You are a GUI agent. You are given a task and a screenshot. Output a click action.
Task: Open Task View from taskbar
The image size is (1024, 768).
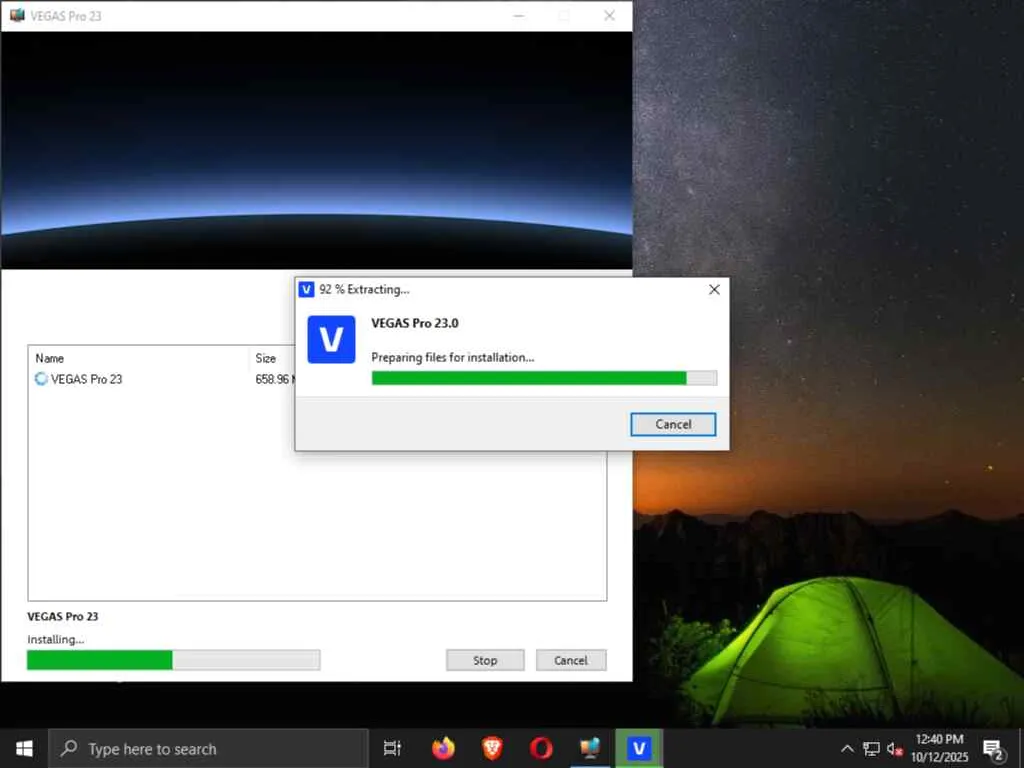(392, 748)
